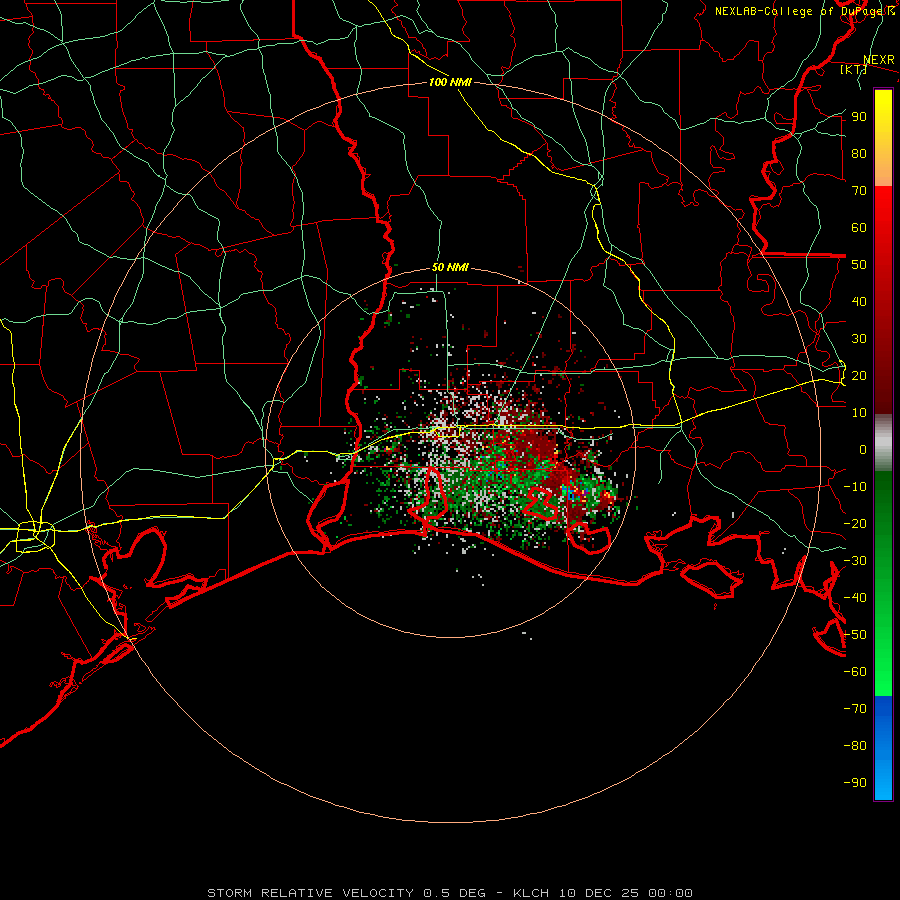Click the 100 NMI range ring label
900x900 pixels.
(x=450, y=82)
